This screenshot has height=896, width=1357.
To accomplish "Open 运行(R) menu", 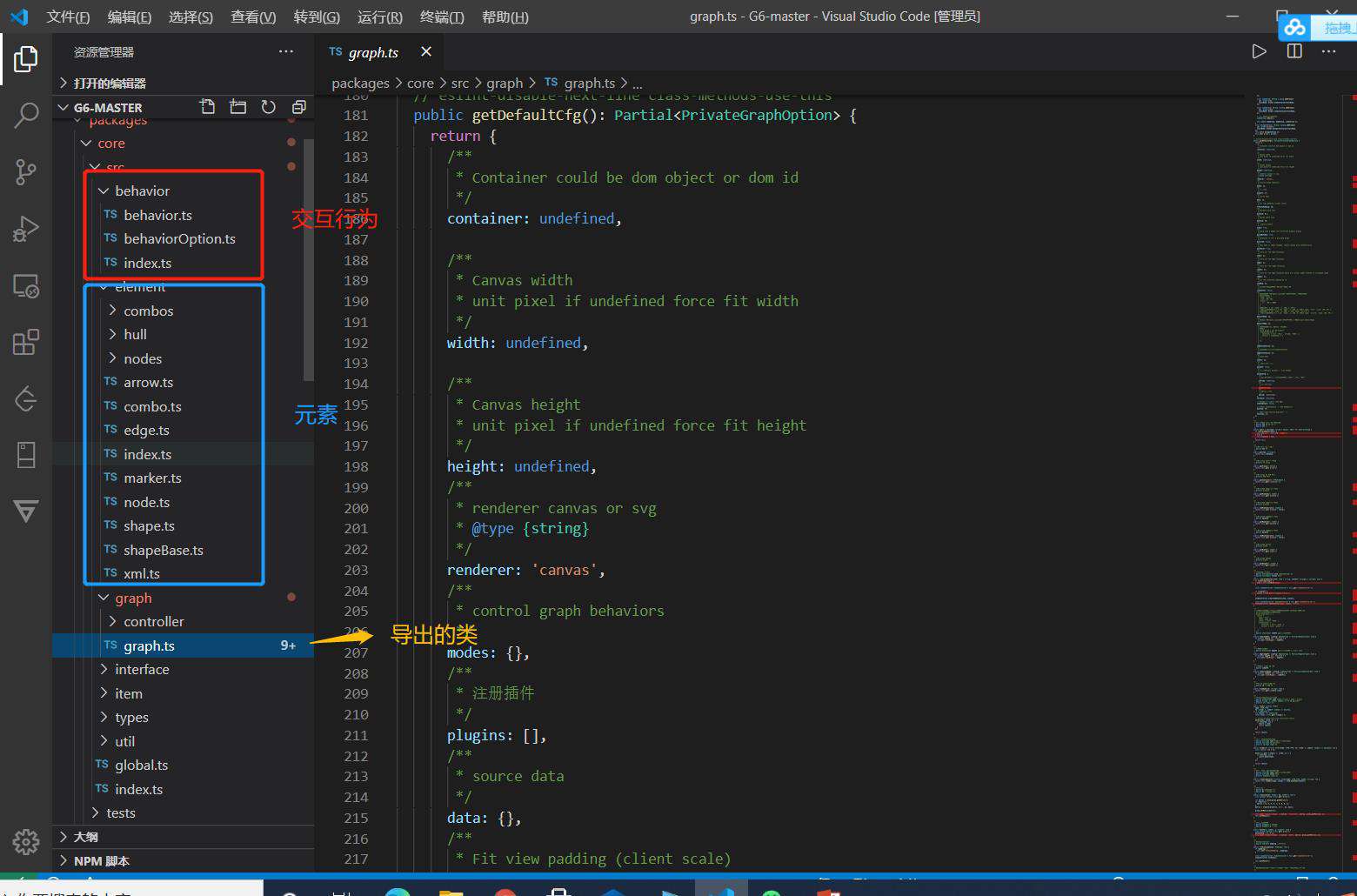I will [x=380, y=17].
